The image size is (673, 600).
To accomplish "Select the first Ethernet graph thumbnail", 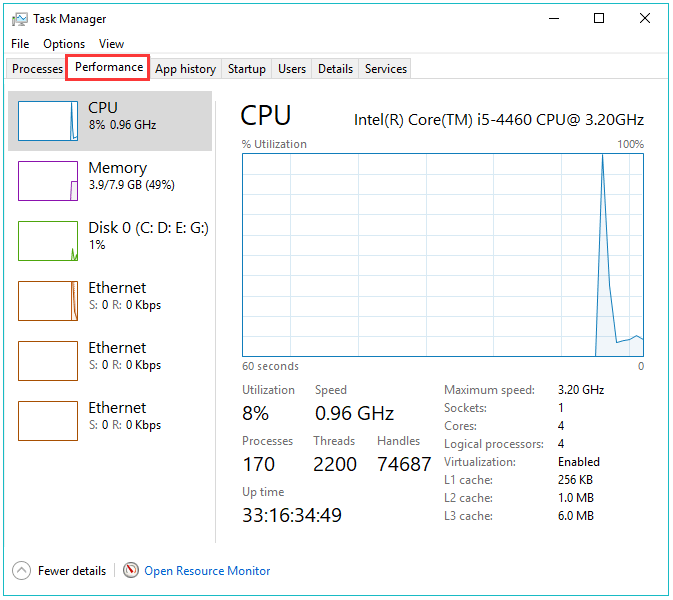I will click(x=48, y=301).
